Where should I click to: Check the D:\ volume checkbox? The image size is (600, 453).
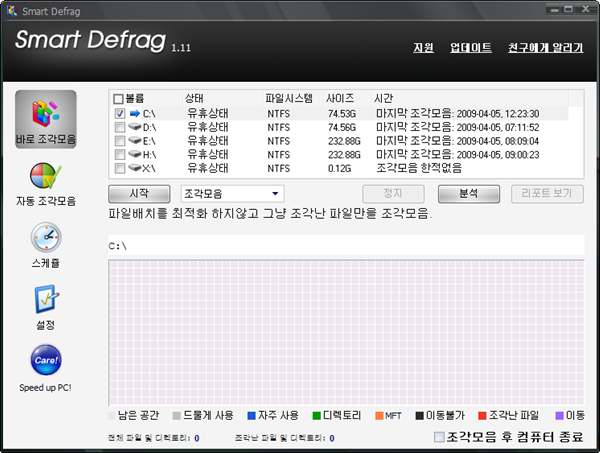[120, 127]
